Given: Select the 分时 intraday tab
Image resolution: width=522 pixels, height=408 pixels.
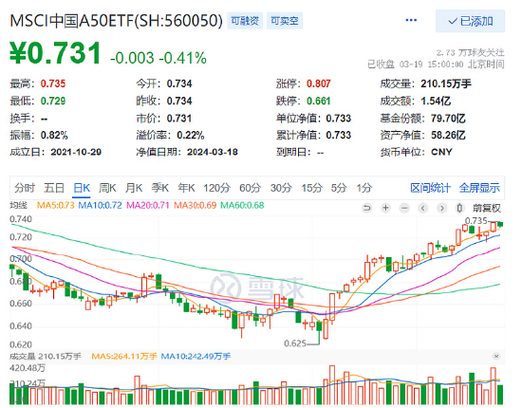Looking at the screenshot, I should click(24, 188).
